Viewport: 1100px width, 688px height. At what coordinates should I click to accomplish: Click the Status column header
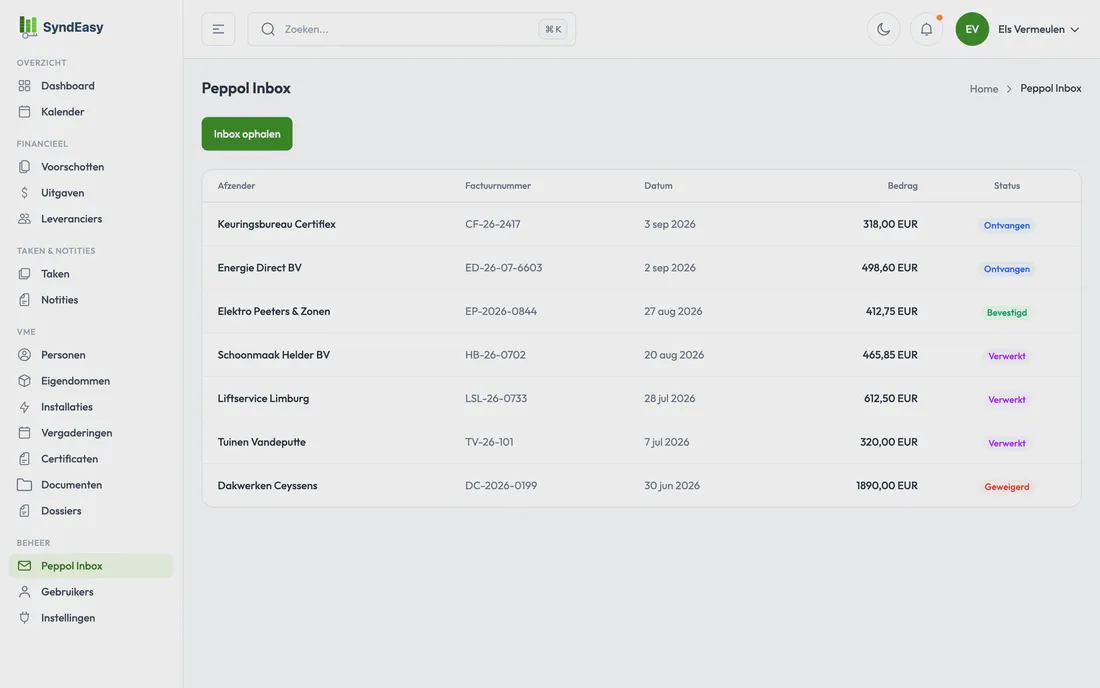click(x=1006, y=186)
